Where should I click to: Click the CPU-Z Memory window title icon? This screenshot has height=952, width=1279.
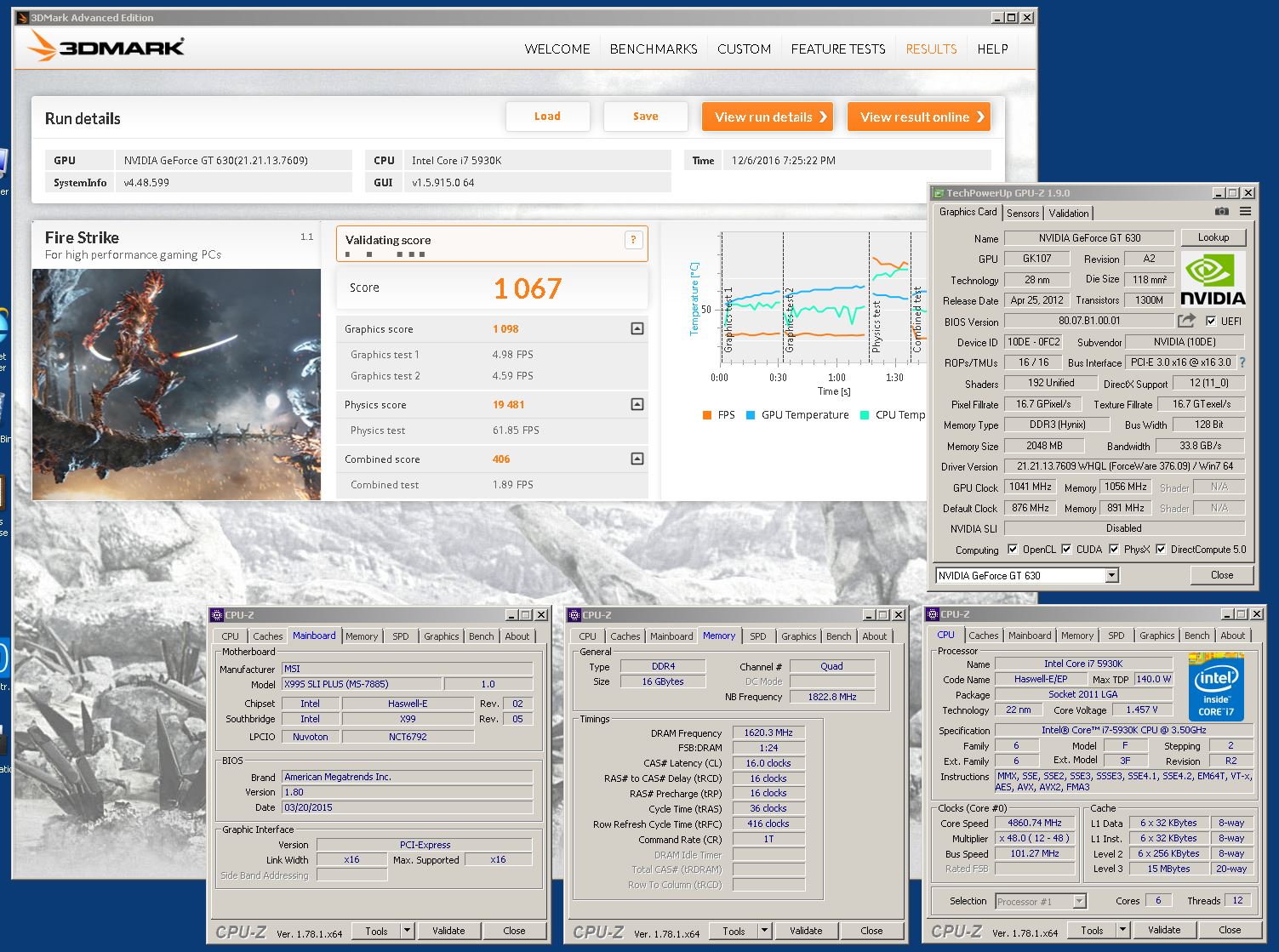click(x=574, y=615)
